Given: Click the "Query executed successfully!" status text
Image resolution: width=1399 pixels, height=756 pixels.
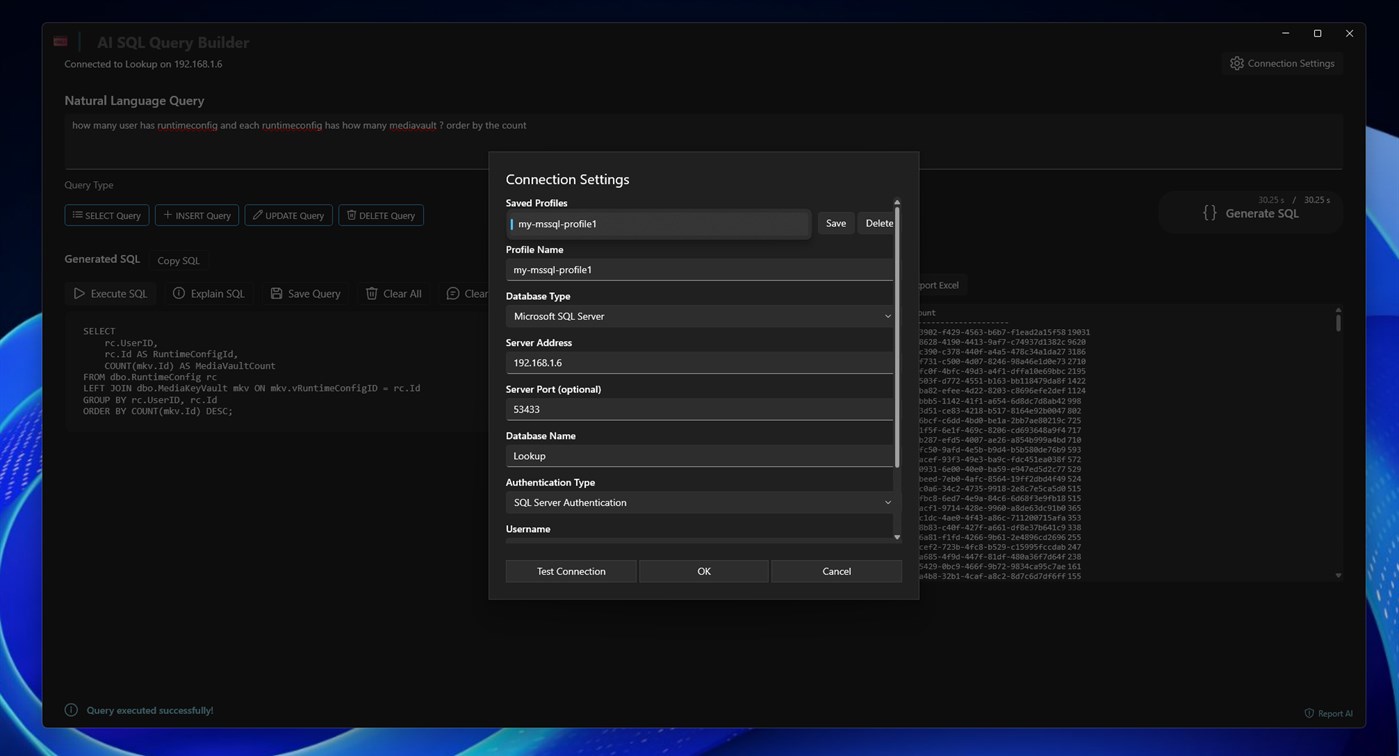Looking at the screenshot, I should point(150,711).
